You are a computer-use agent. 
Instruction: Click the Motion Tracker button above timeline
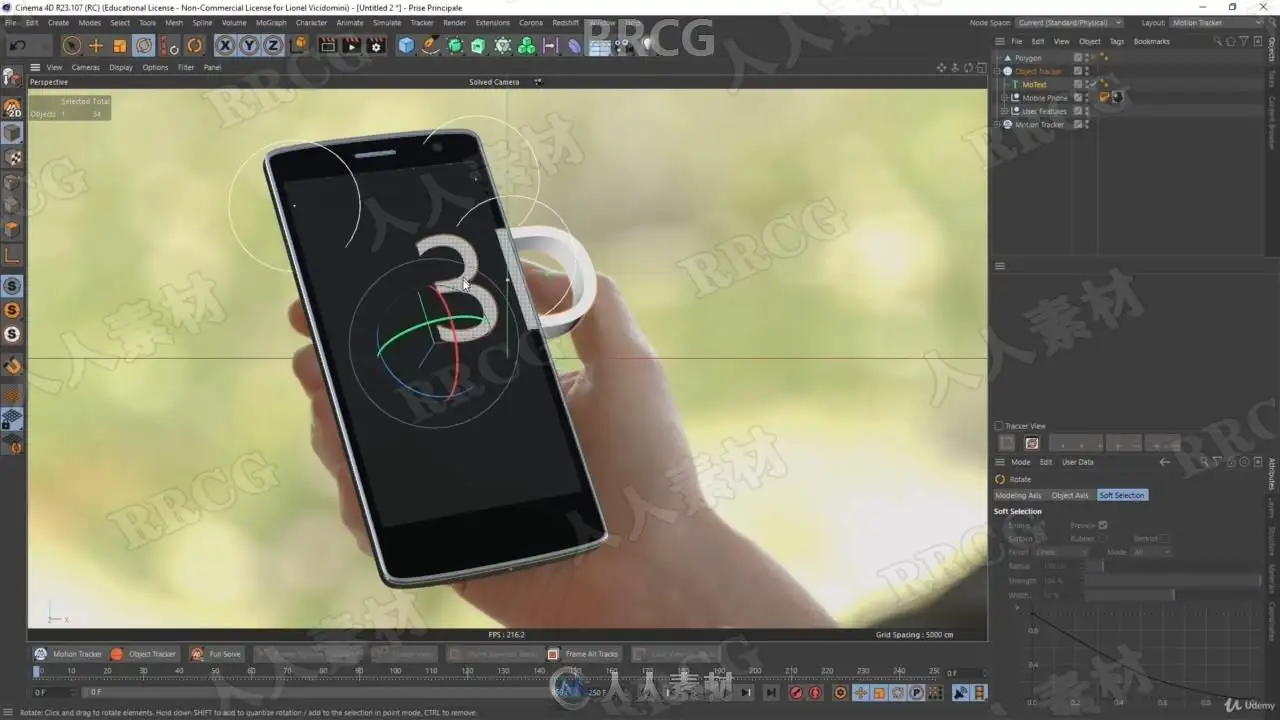[x=69, y=654]
